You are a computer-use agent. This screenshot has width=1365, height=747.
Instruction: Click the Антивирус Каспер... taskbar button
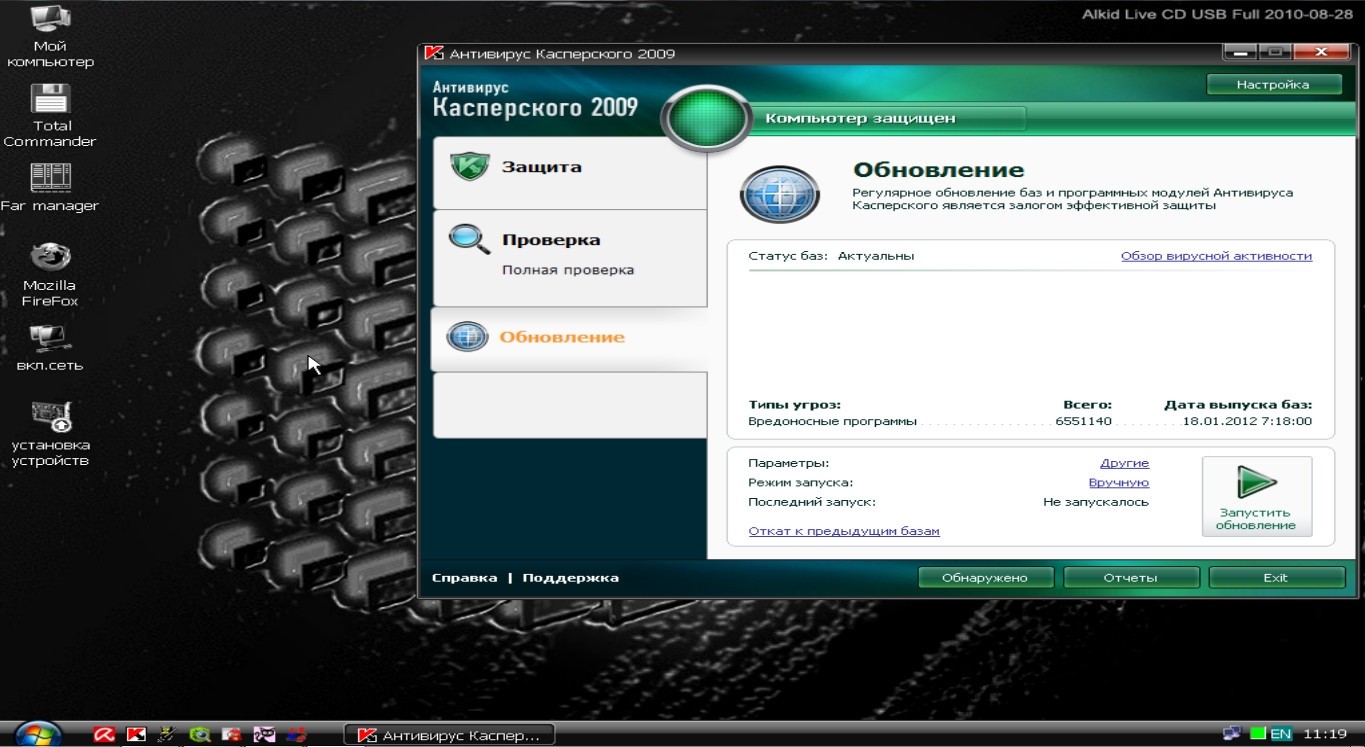(x=448, y=735)
